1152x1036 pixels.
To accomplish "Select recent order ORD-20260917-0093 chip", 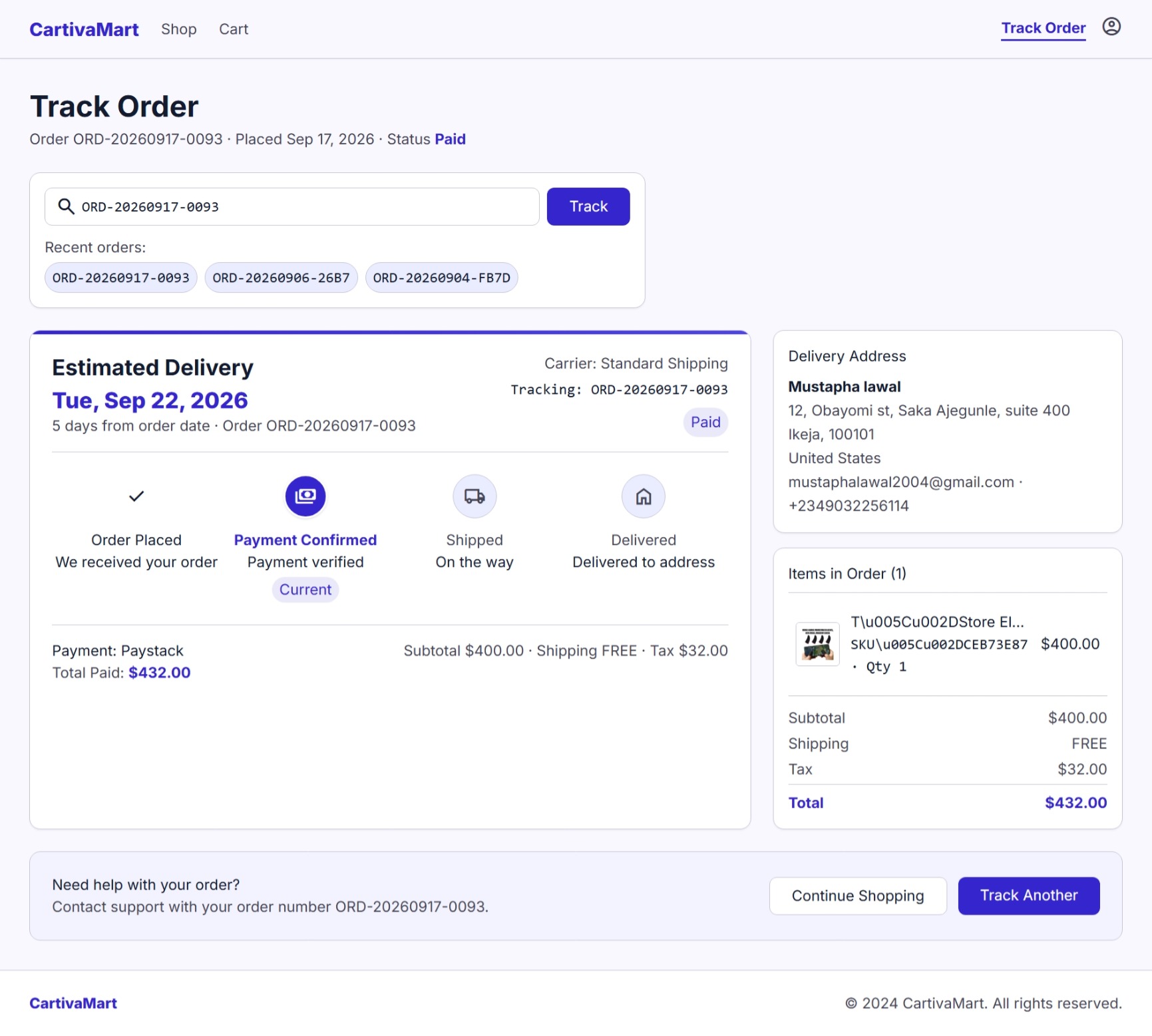I will (121, 277).
